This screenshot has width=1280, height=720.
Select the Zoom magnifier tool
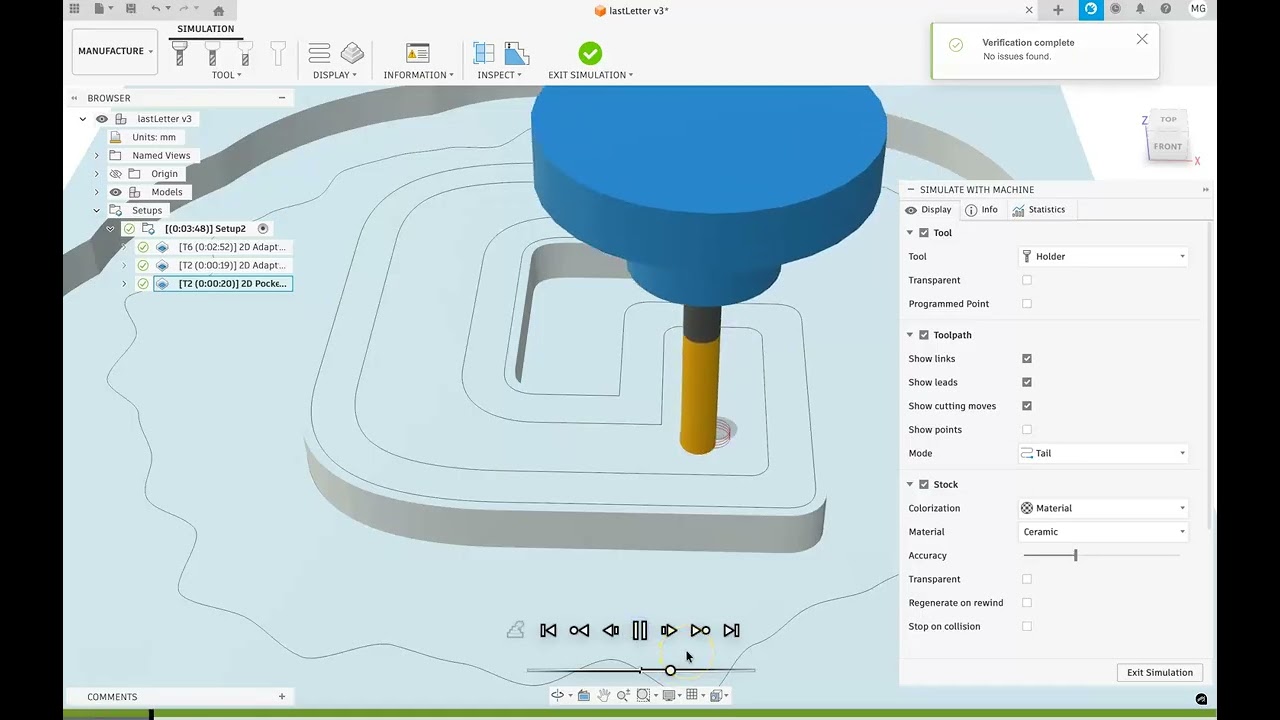click(624, 695)
